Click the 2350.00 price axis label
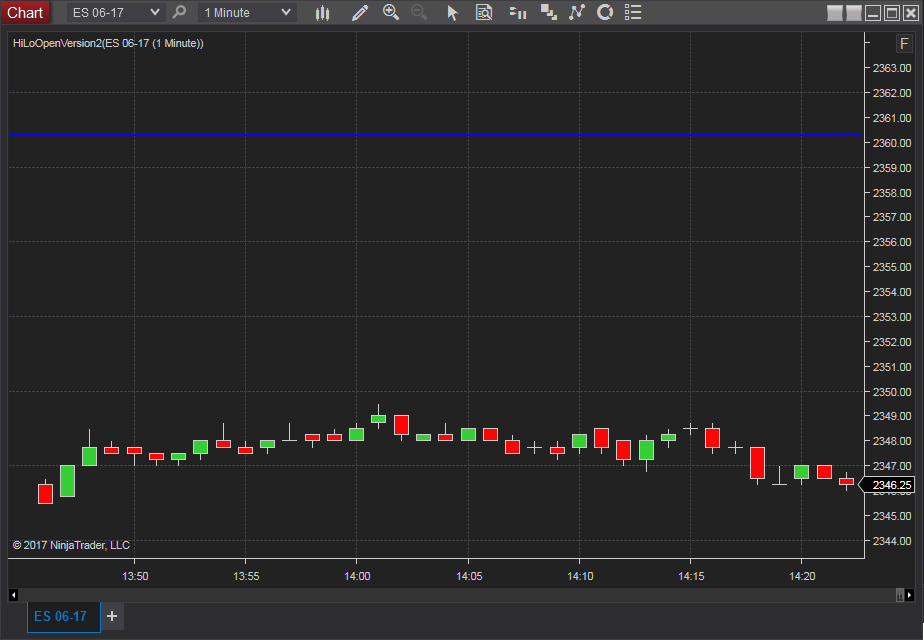Viewport: 924px width, 640px height. 892,392
